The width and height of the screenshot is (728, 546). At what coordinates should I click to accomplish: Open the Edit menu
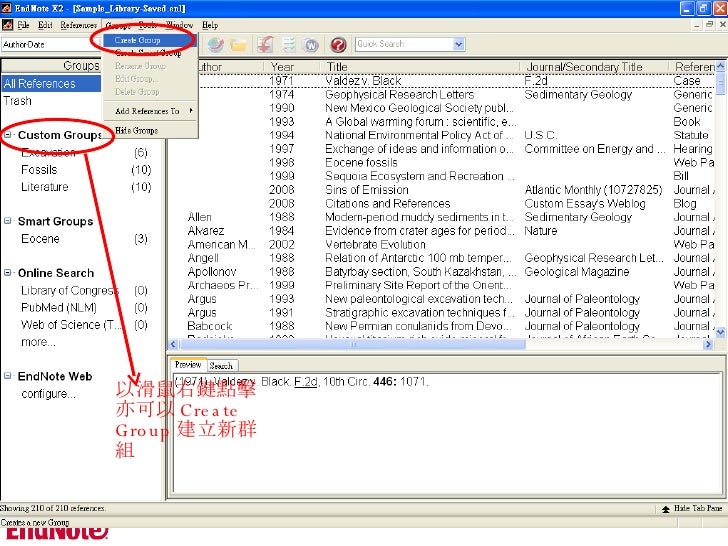45,25
